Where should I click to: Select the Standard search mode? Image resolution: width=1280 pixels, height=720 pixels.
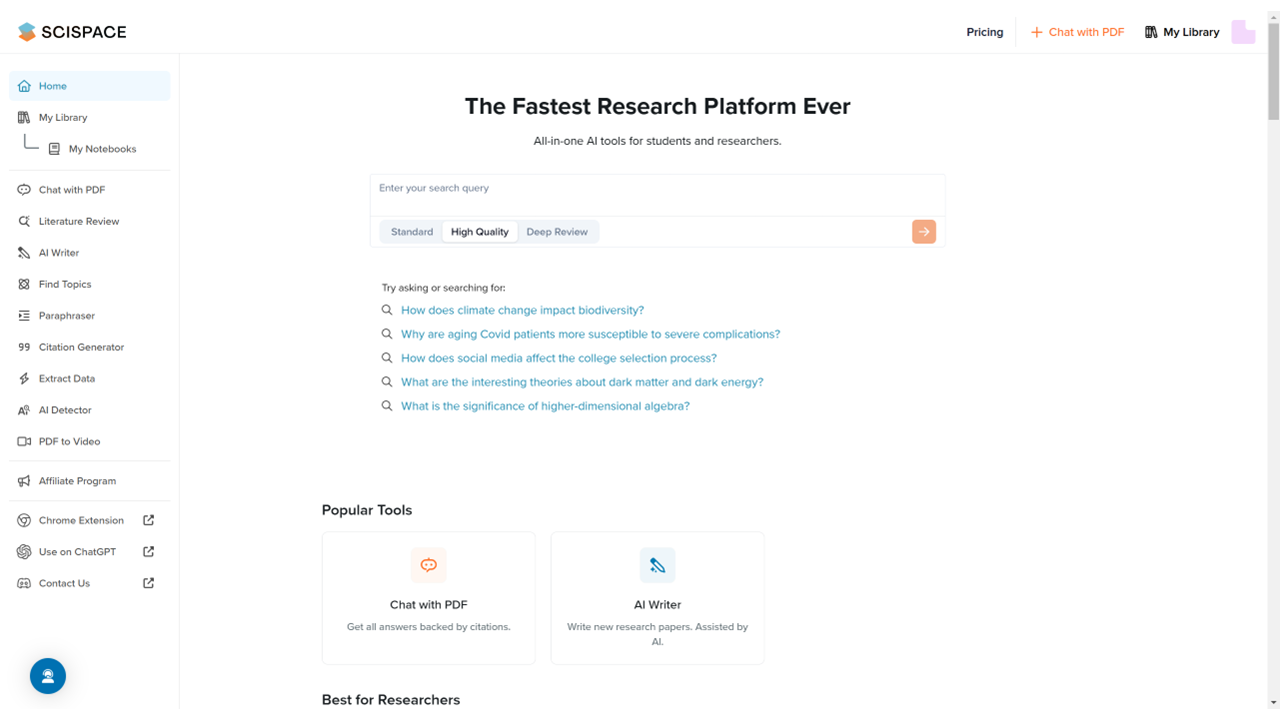[412, 232]
